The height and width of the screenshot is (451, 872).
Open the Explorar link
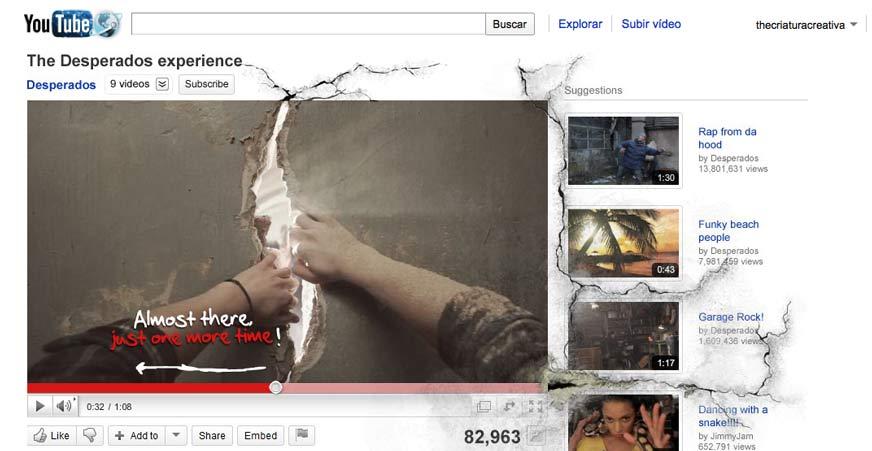[x=580, y=24]
